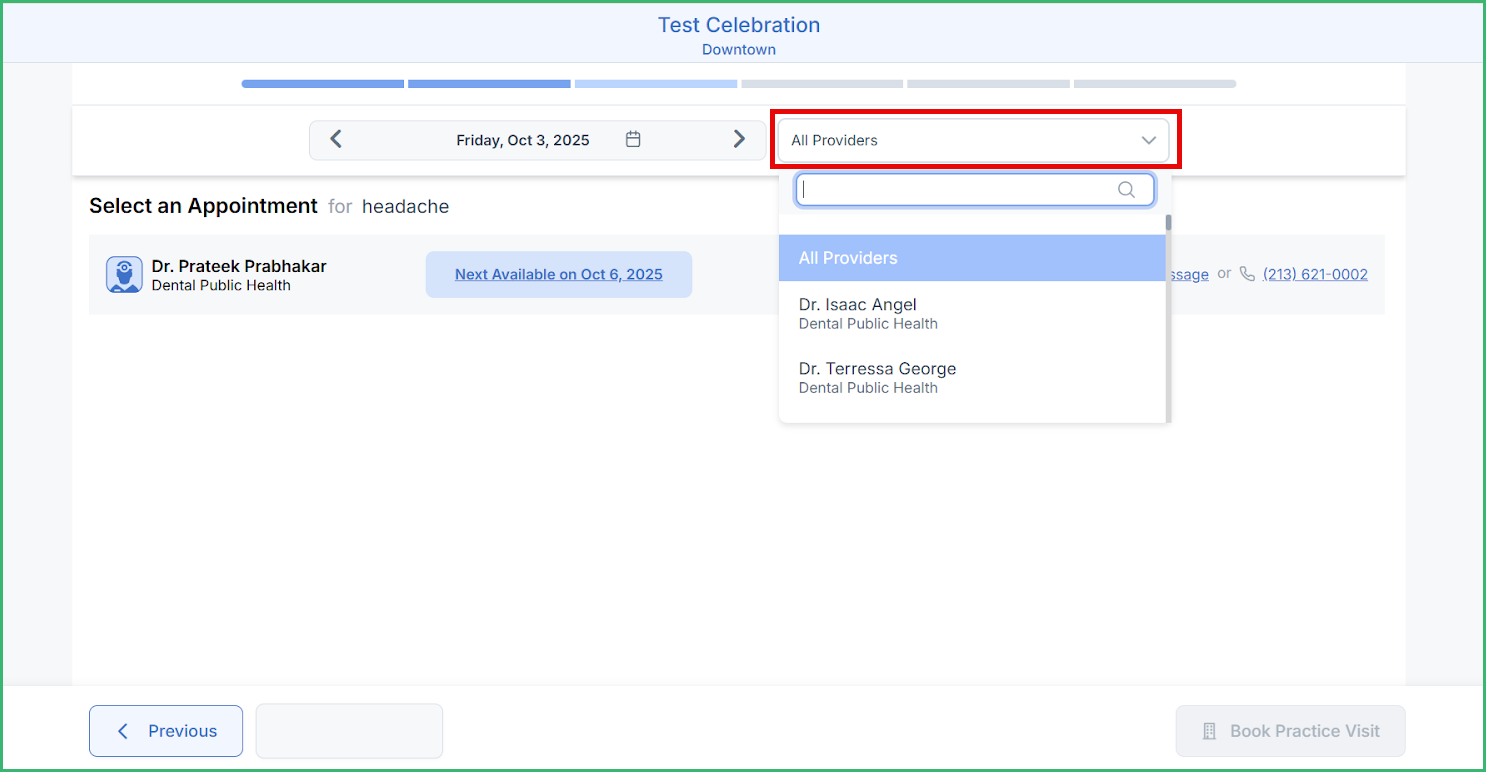Viewport: 1486px width, 772px height.
Task: Collapse the All Providers dropdown chevron
Action: [x=1148, y=140]
